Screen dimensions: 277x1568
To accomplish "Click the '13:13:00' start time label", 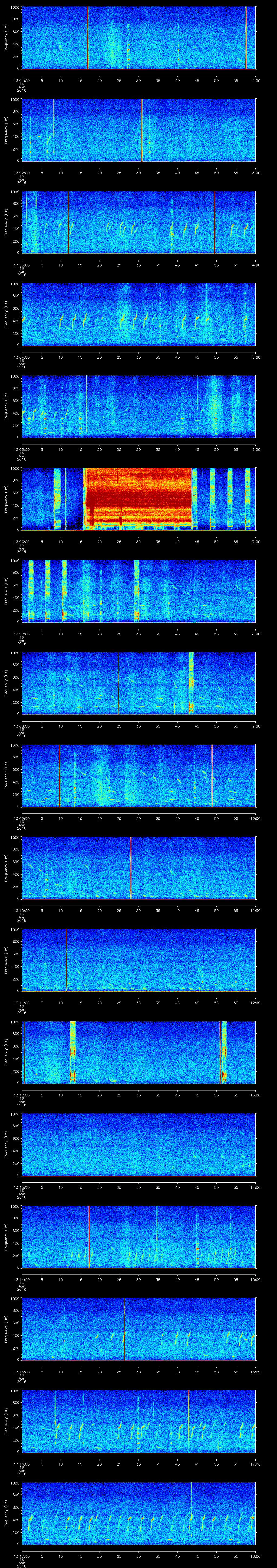I will [x=21, y=1187].
